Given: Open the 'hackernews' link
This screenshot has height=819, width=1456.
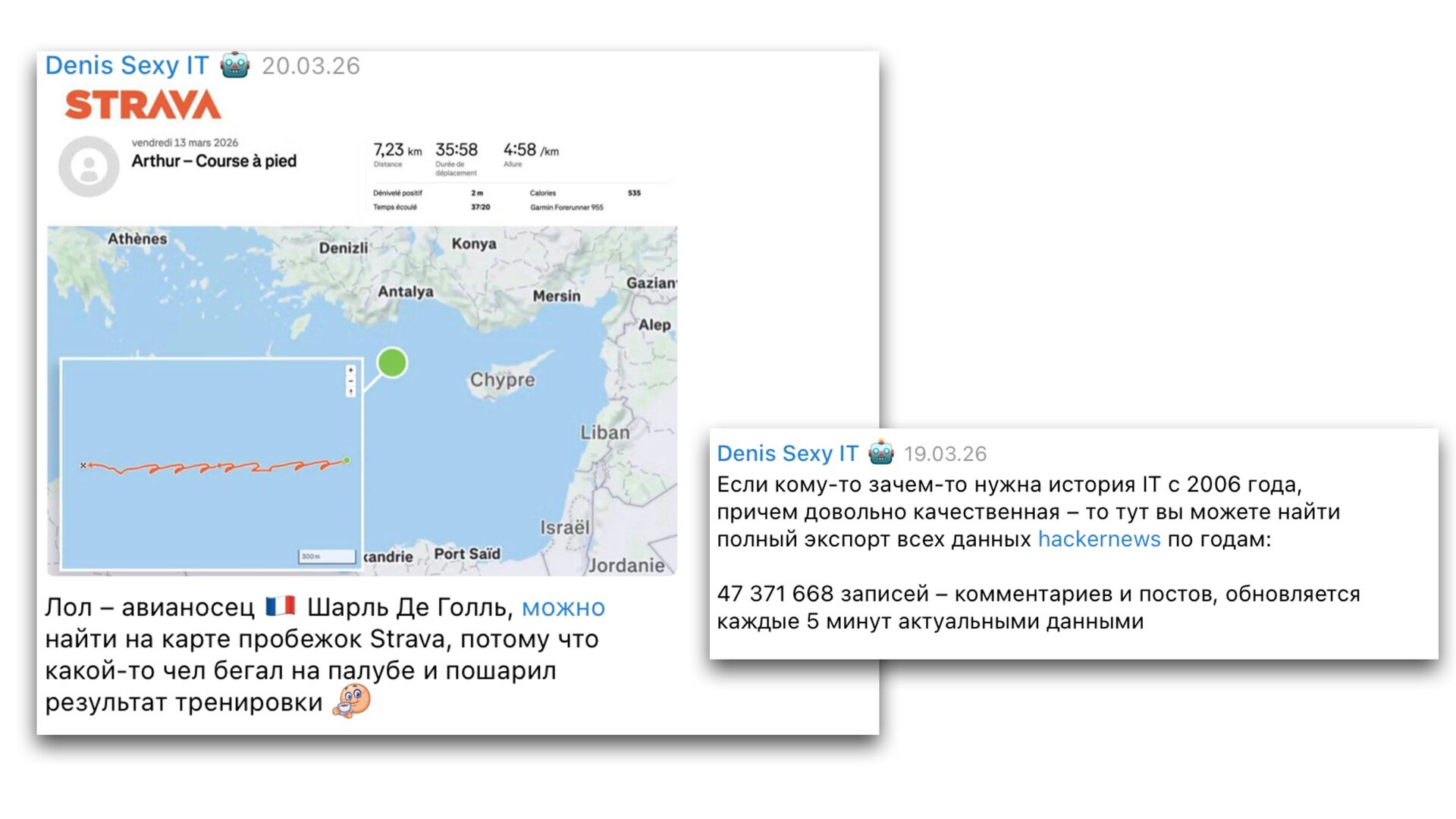Looking at the screenshot, I should pos(1099,539).
